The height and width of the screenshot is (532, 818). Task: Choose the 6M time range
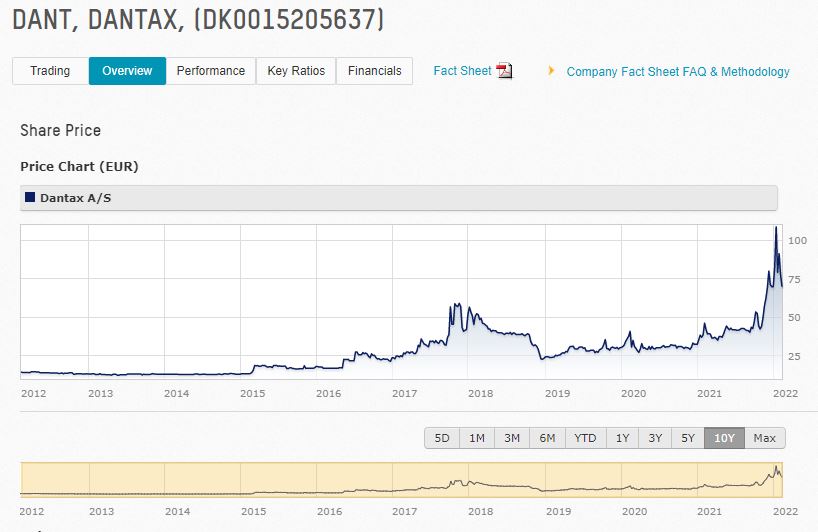(x=547, y=438)
